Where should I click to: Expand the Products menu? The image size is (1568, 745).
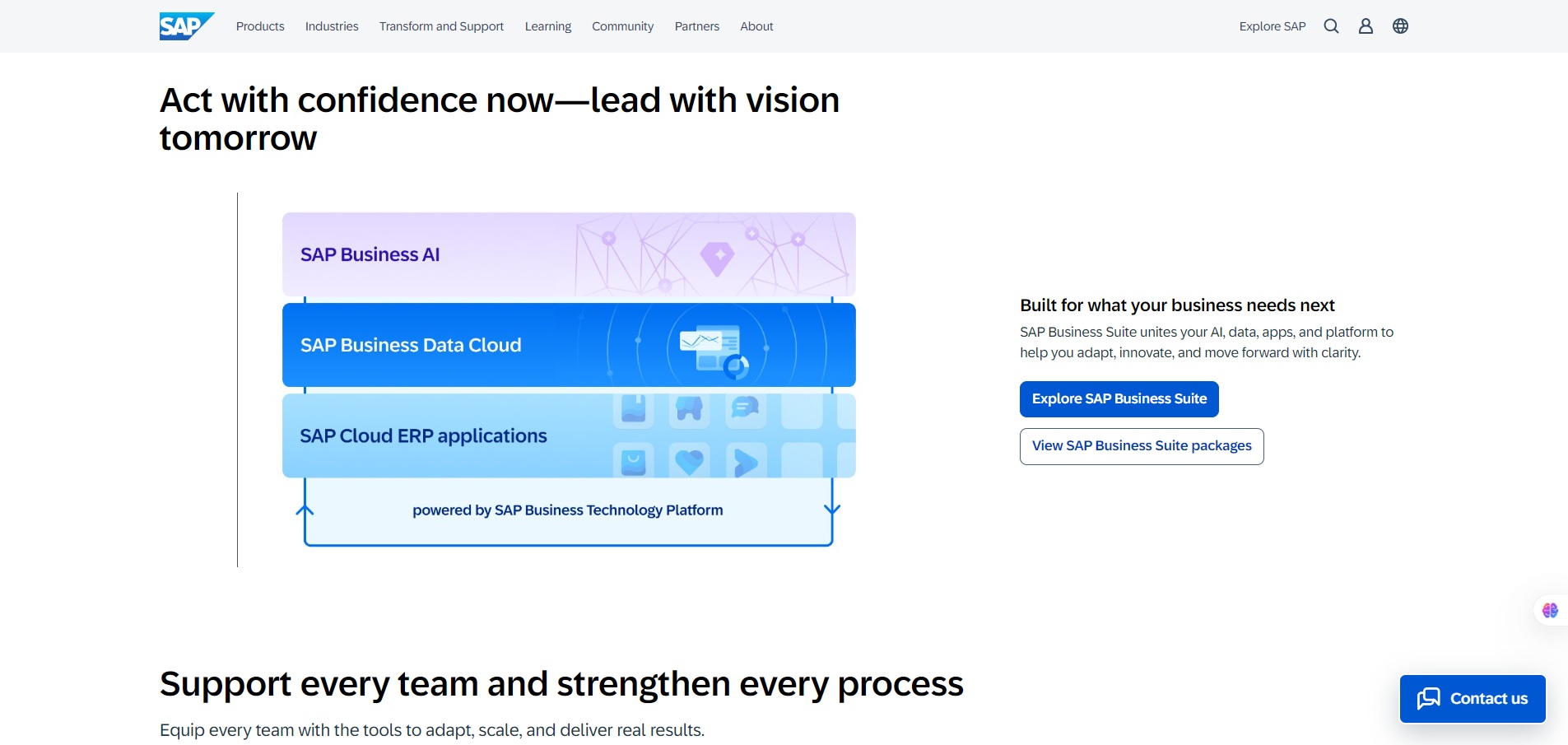coord(260,26)
